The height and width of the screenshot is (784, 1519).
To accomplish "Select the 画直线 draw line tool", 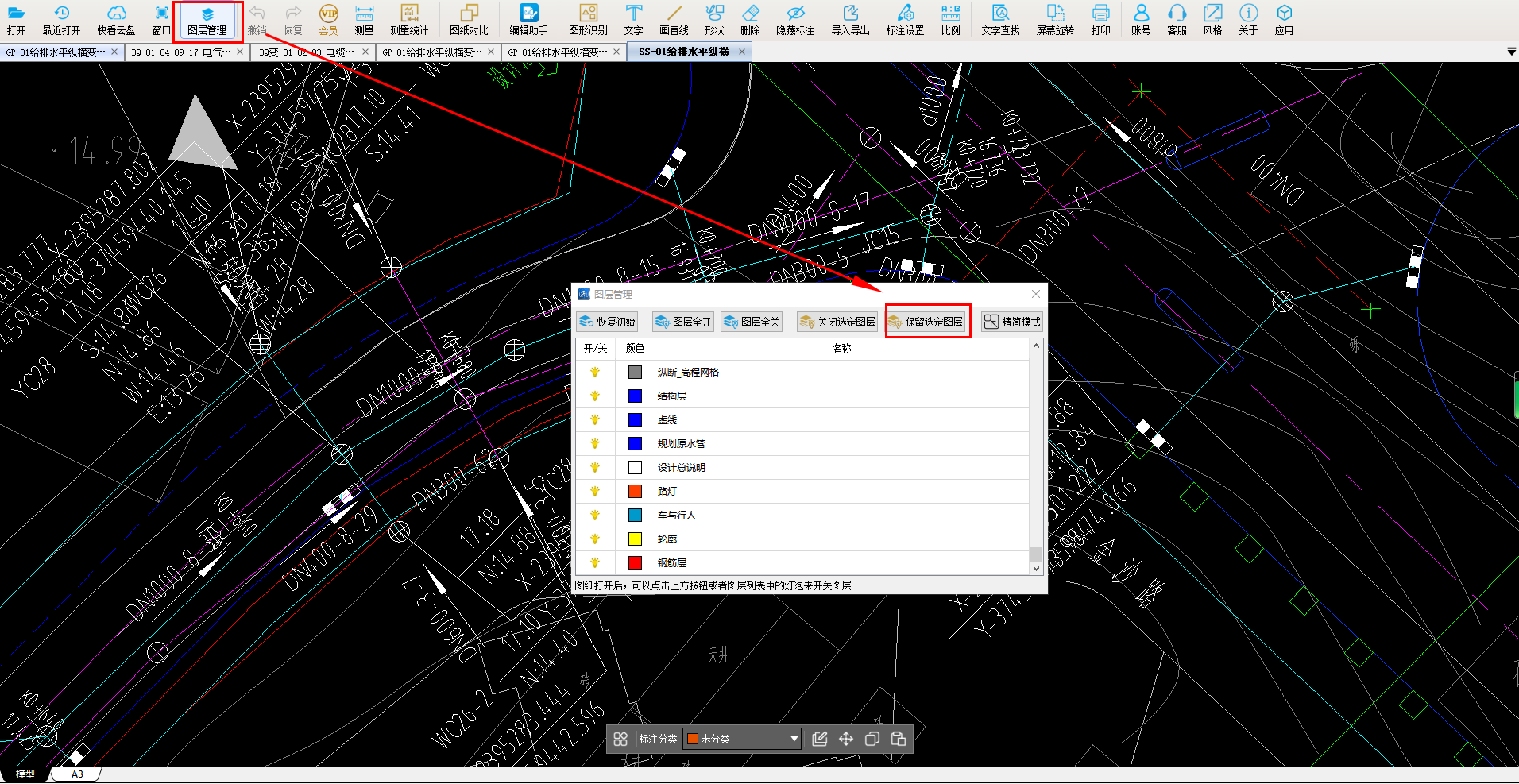I will 674,21.
